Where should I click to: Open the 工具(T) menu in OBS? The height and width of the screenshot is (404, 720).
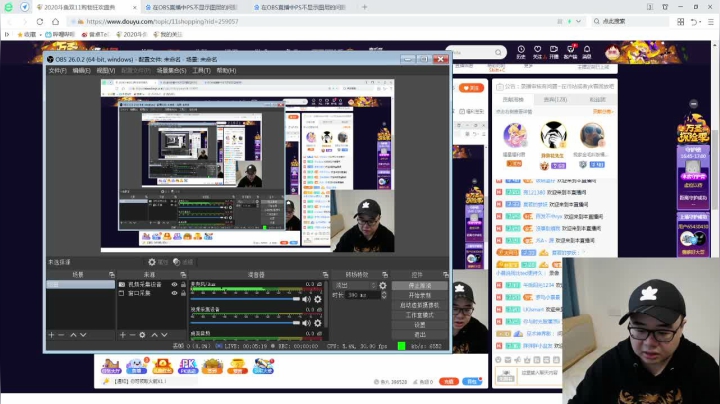tap(201, 70)
